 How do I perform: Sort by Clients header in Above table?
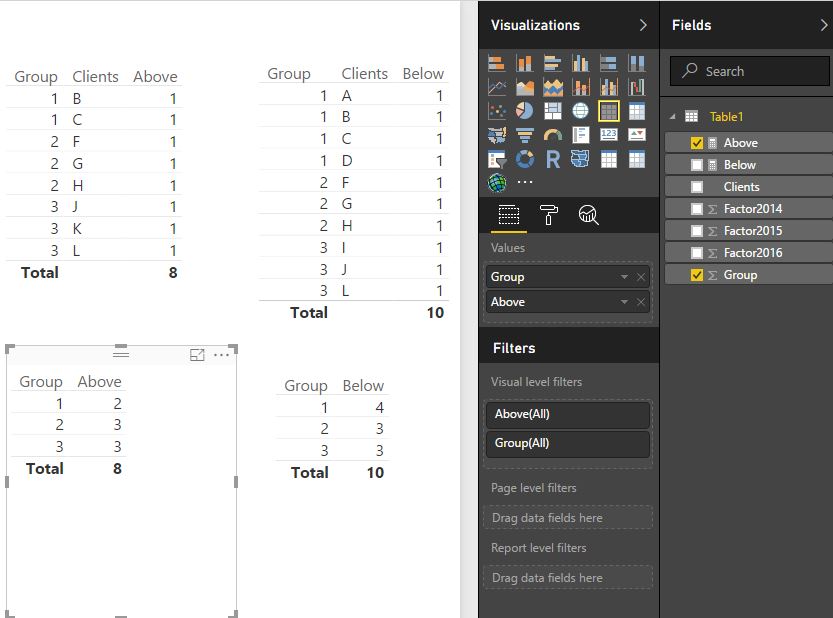click(x=95, y=77)
